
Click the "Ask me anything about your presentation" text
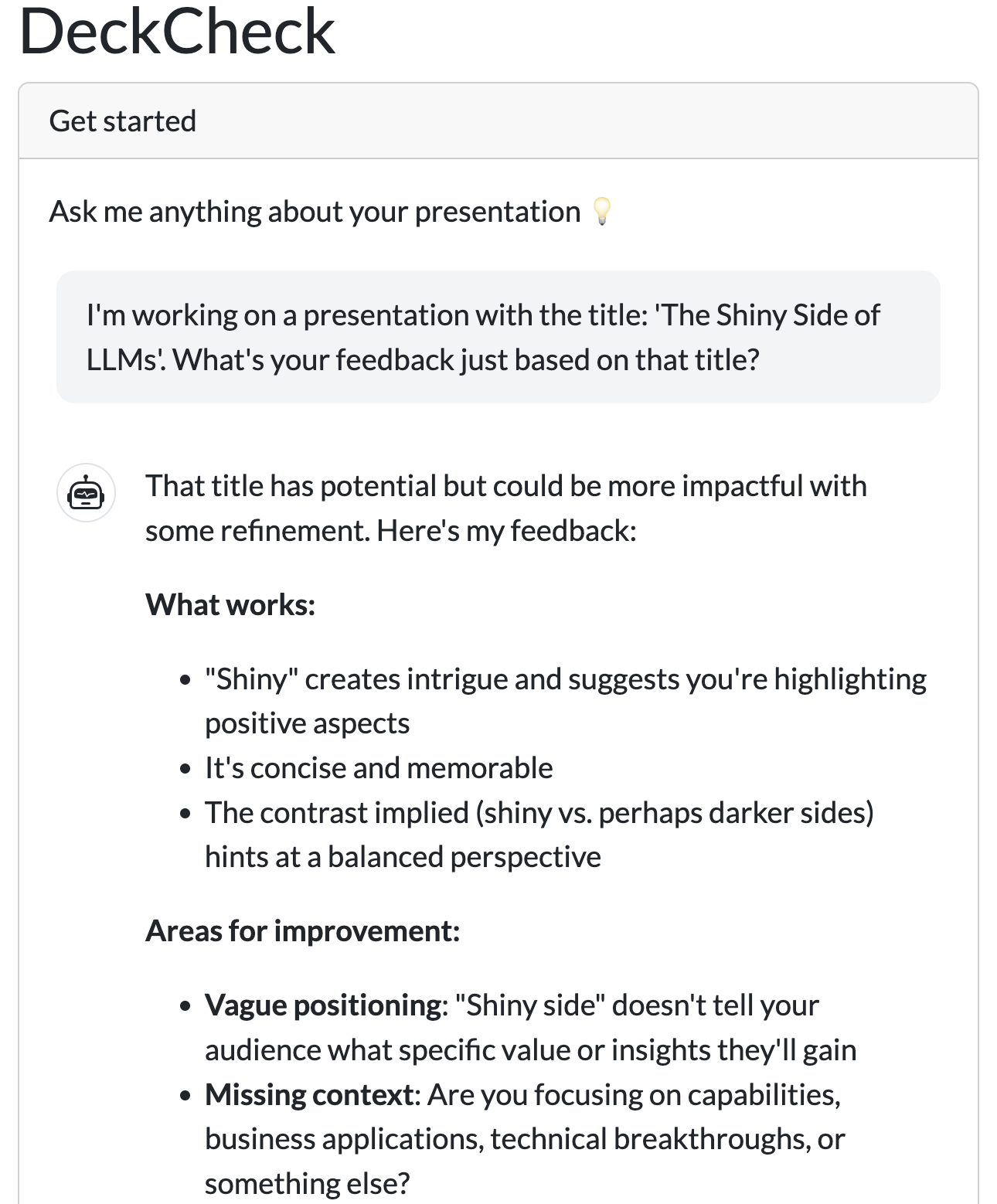315,212
